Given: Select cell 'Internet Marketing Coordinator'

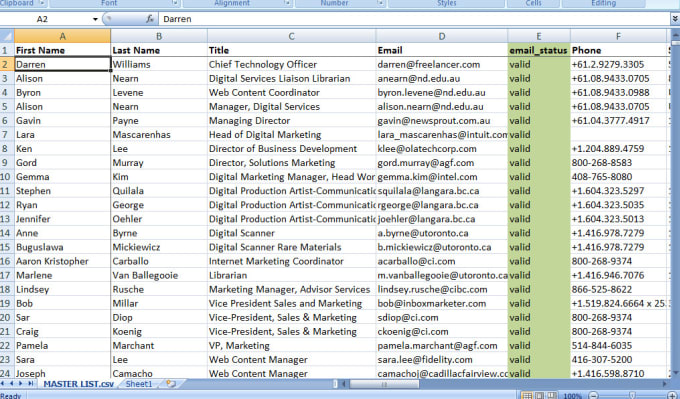Looking at the screenshot, I should click(x=291, y=261).
